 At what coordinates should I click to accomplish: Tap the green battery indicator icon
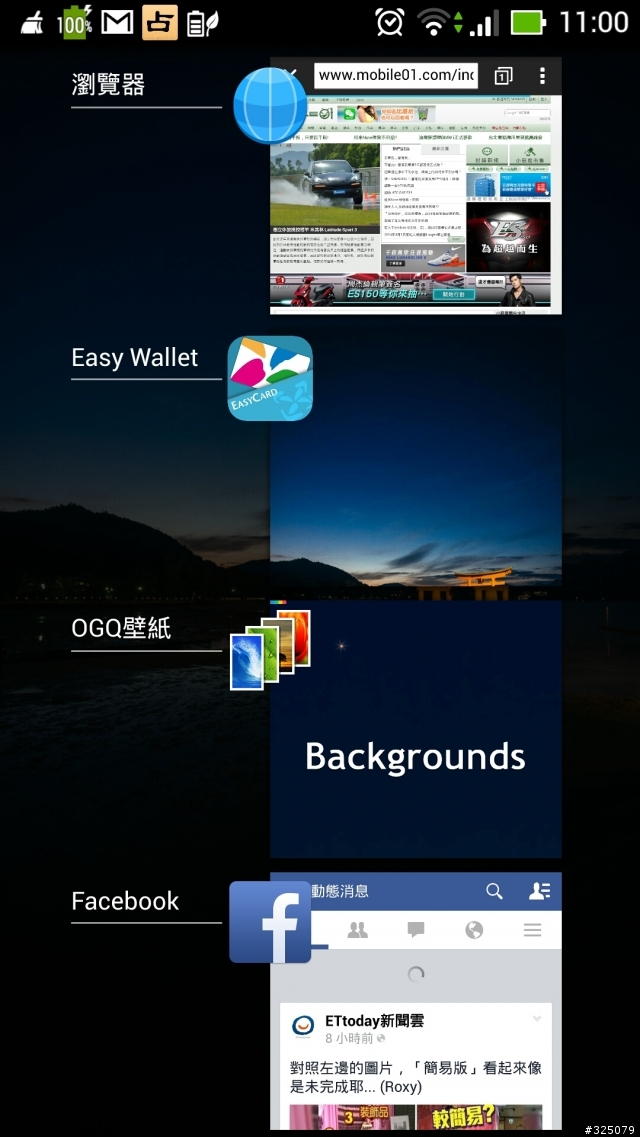click(528, 22)
